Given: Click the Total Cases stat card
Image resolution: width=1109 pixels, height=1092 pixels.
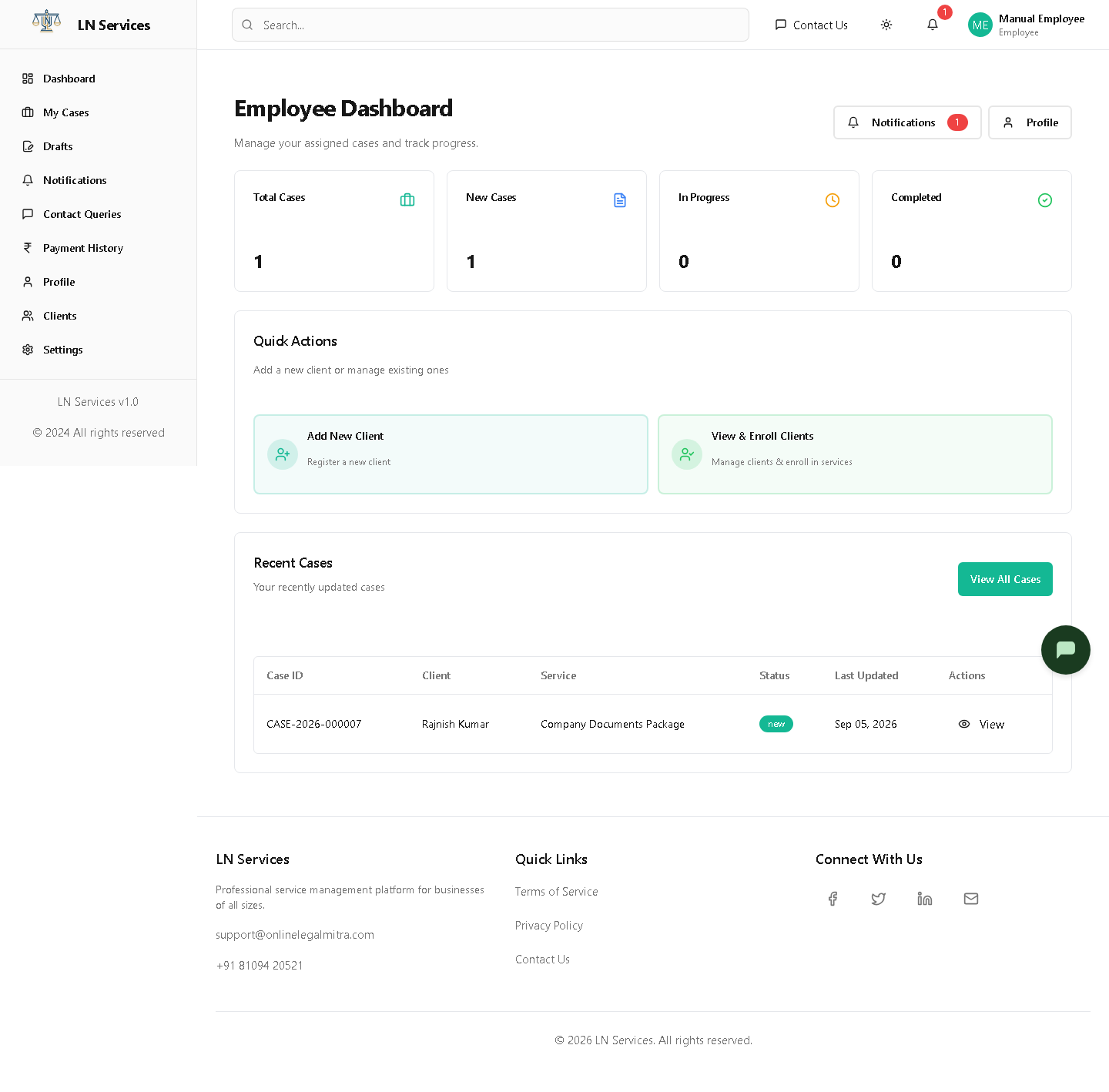Looking at the screenshot, I should (x=334, y=231).
